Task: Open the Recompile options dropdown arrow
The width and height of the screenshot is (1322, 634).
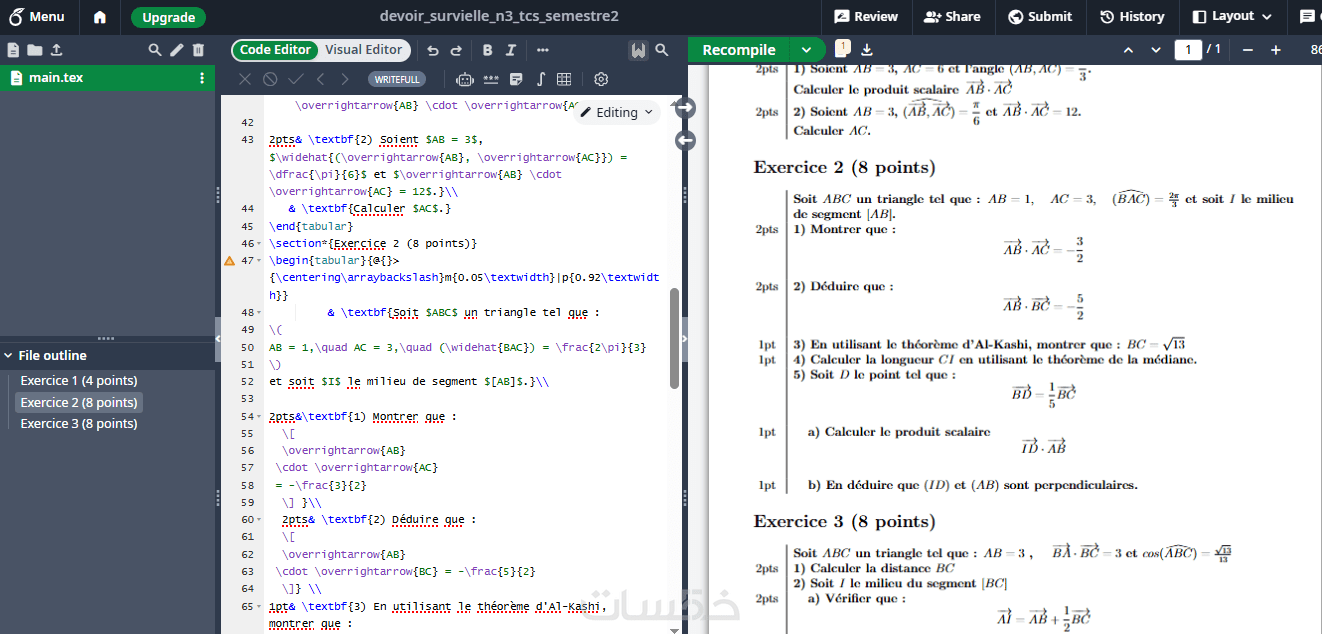Action: (806, 50)
